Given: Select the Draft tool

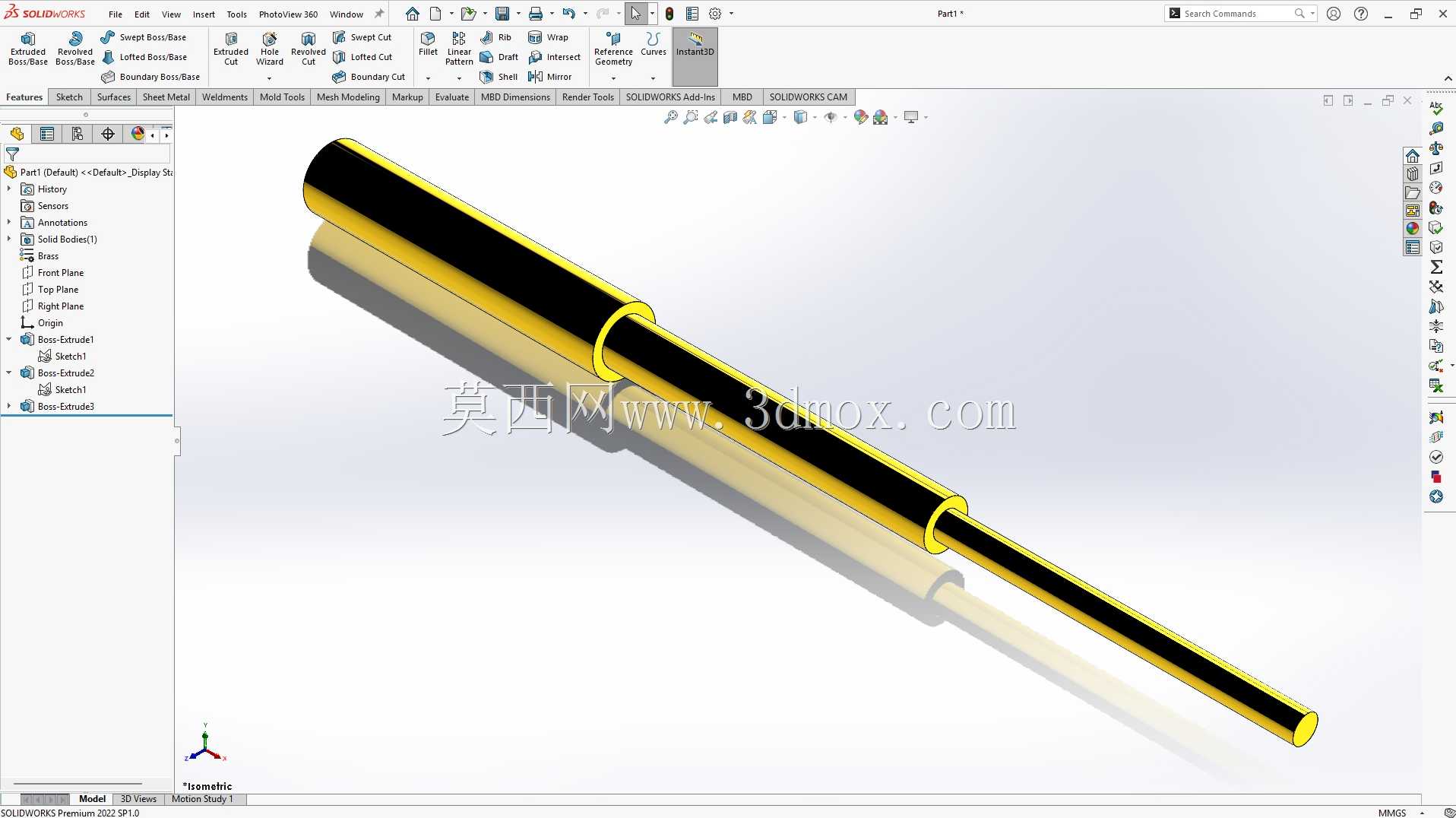Looking at the screenshot, I should click(x=499, y=57).
